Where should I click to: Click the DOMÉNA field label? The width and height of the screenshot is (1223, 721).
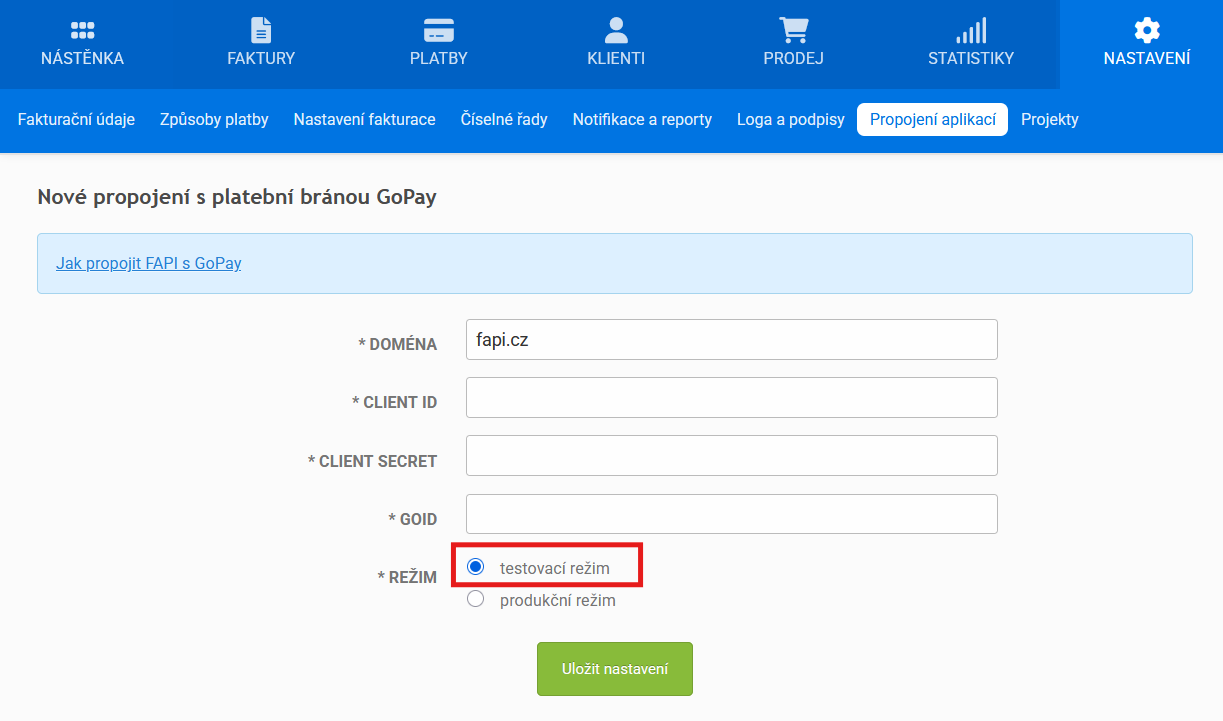pos(397,344)
